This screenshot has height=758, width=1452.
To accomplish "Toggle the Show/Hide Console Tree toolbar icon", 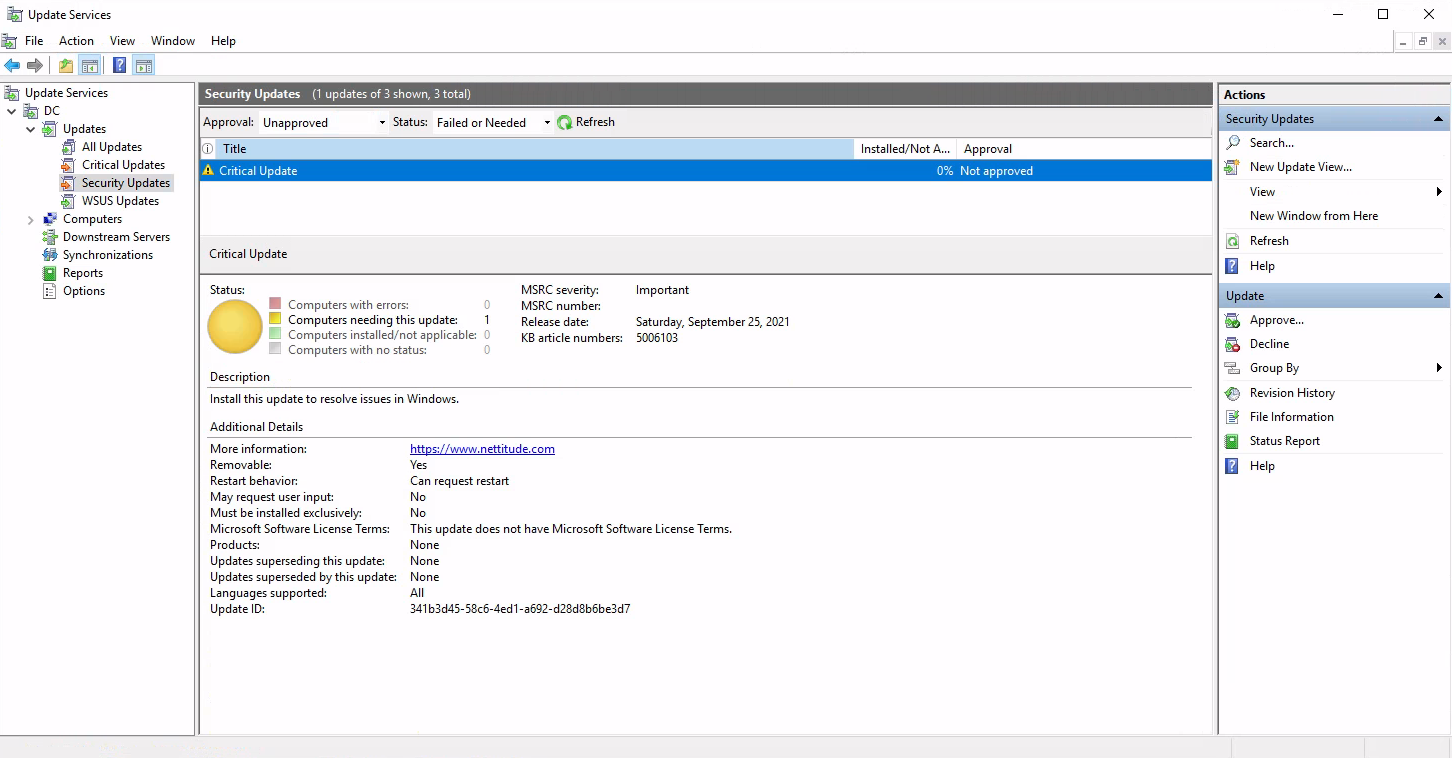I will tap(90, 66).
